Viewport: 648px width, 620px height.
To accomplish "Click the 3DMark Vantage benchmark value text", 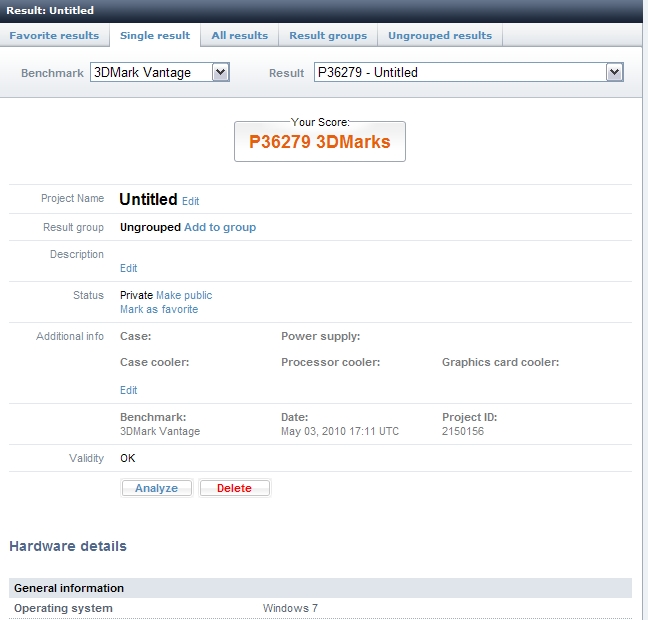I will point(160,431).
